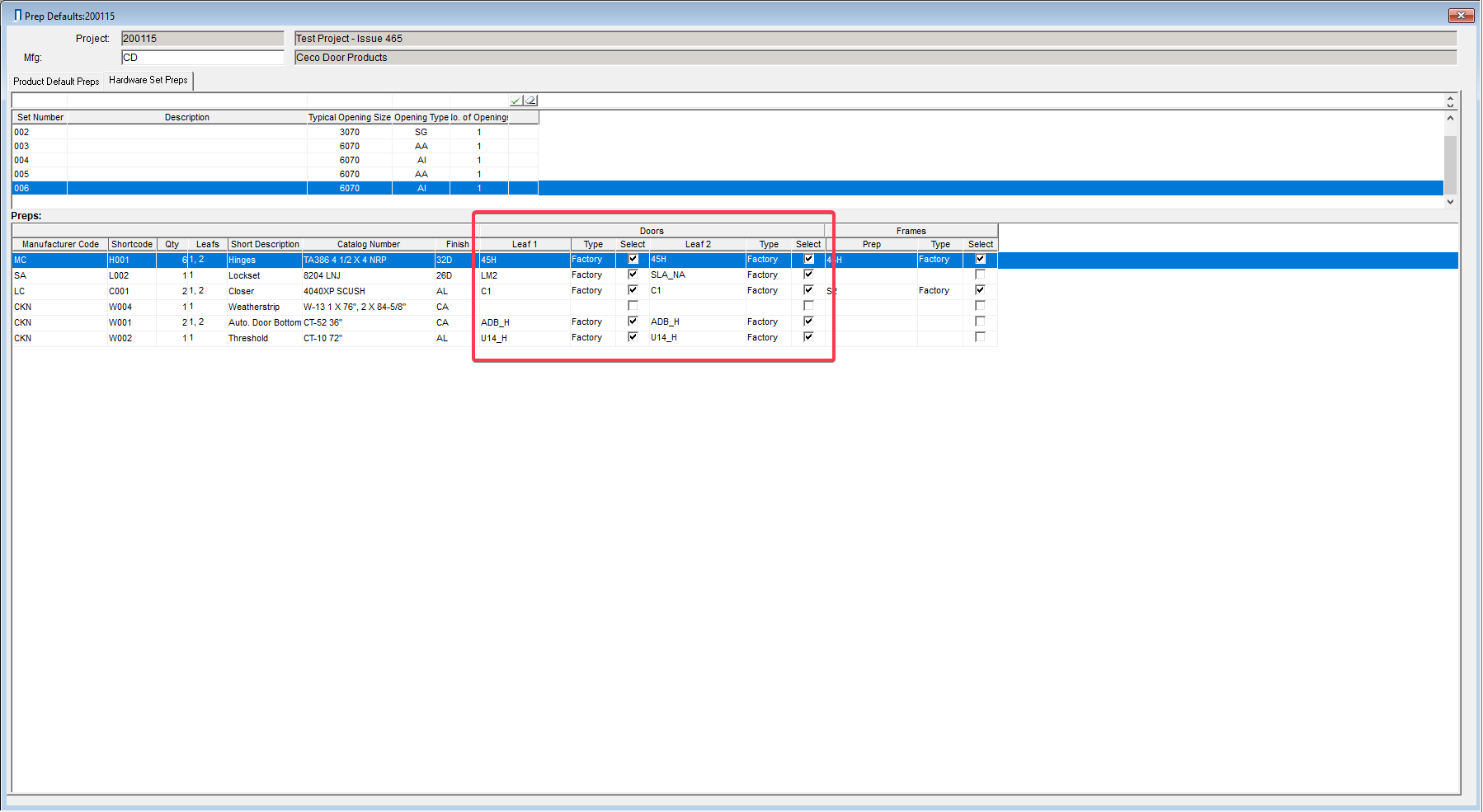Untick Frames Select checkbox for Closer row

[x=980, y=290]
